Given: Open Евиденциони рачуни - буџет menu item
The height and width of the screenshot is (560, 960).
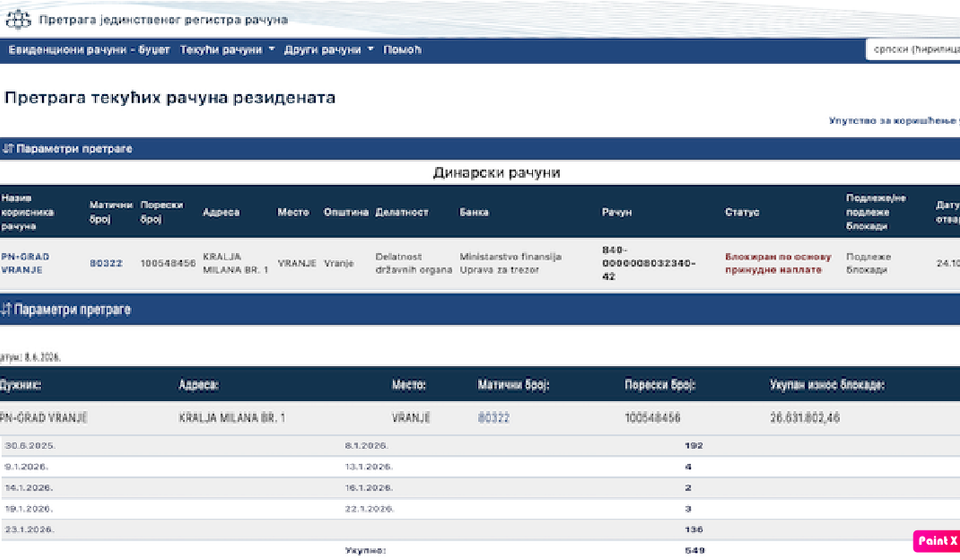Looking at the screenshot, I should 89,50.
